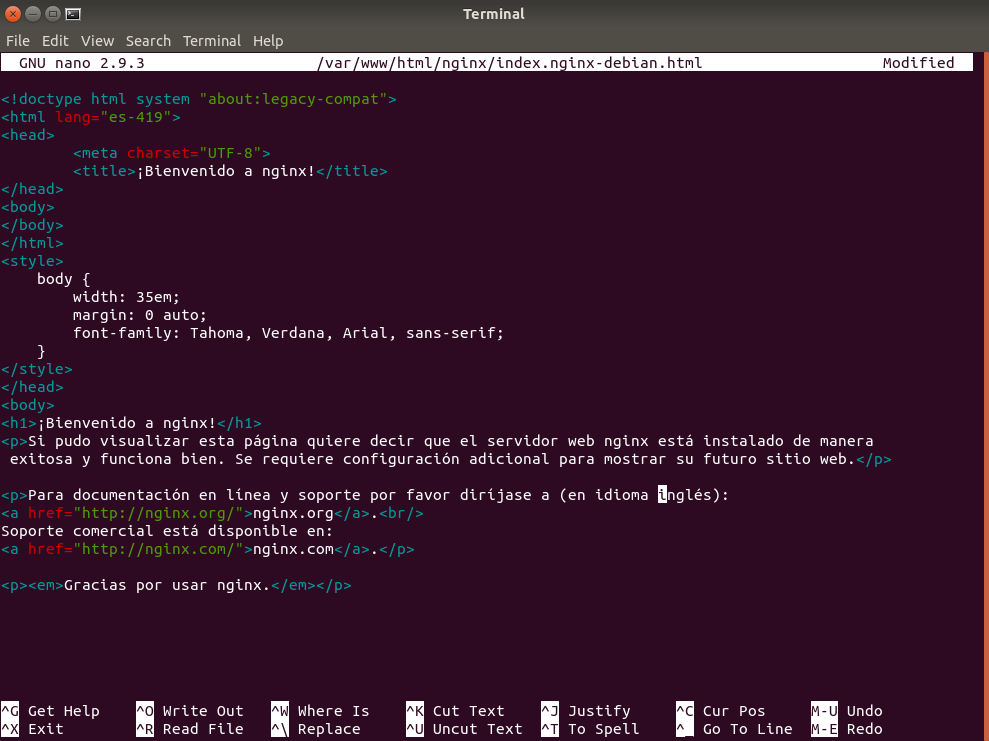This screenshot has width=989, height=741.
Task: Open the Terminal menu
Action: (x=211, y=41)
